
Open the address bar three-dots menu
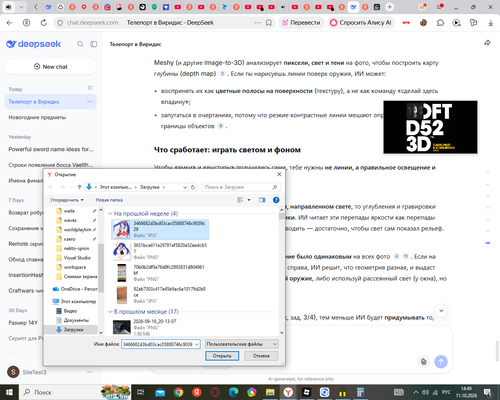click(x=257, y=23)
